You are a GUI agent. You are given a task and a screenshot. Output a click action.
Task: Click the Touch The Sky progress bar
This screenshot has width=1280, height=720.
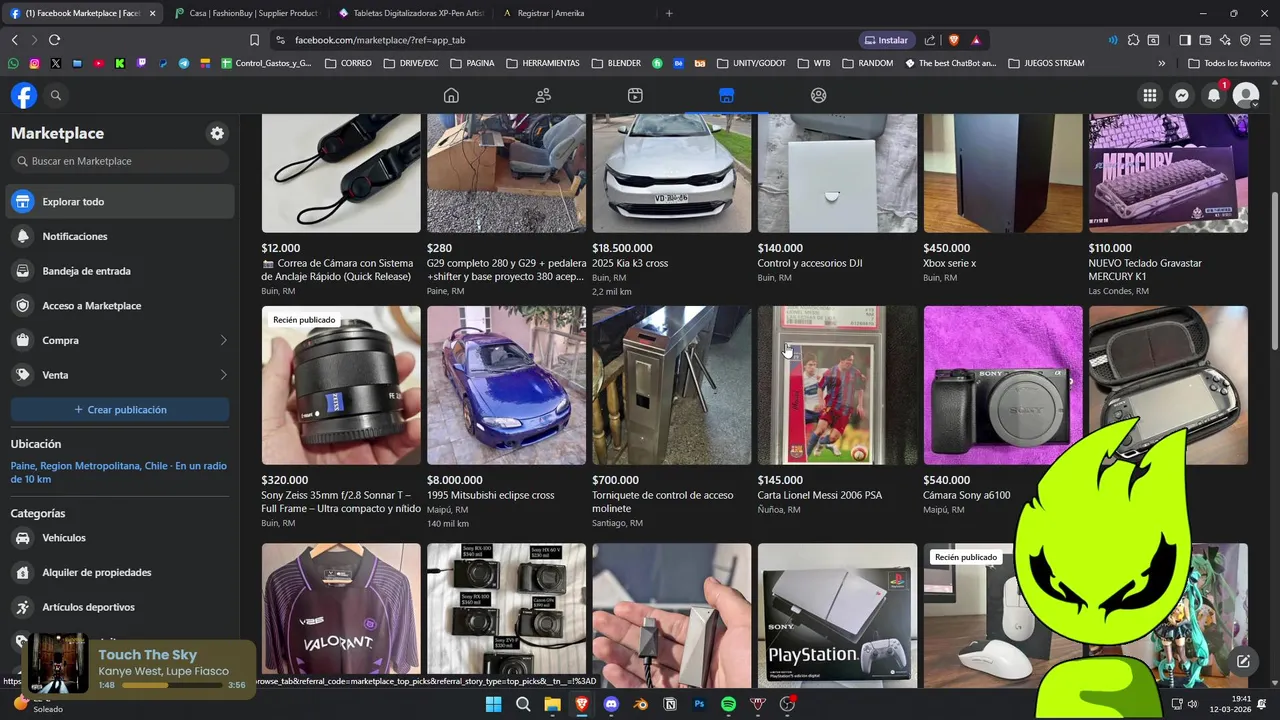(172, 686)
